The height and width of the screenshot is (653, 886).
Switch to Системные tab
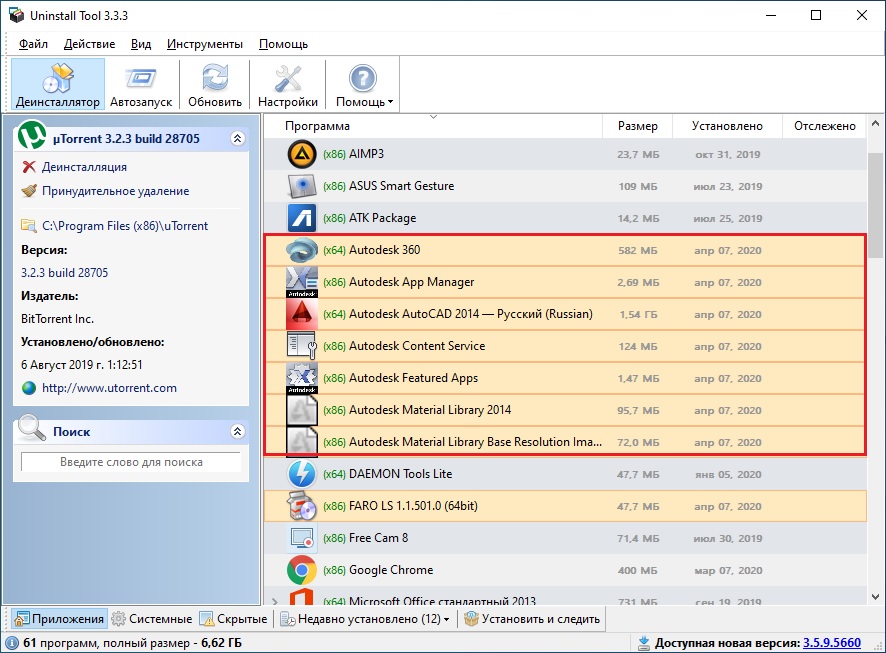coord(152,619)
